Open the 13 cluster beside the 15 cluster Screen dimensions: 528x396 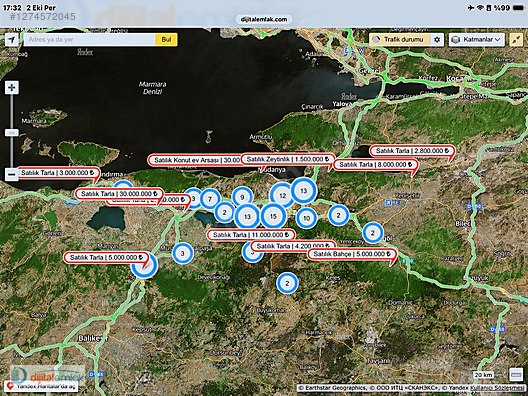pos(248,217)
